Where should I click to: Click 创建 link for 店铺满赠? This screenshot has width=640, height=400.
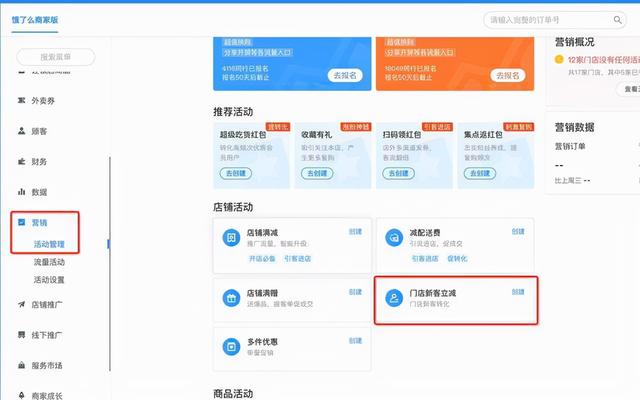355,292
